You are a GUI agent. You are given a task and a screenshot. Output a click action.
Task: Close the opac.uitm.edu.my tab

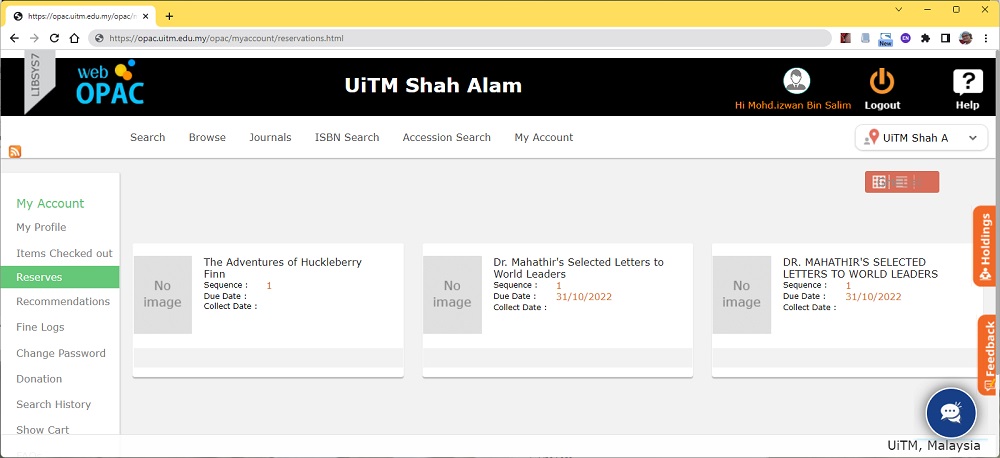(x=143, y=17)
